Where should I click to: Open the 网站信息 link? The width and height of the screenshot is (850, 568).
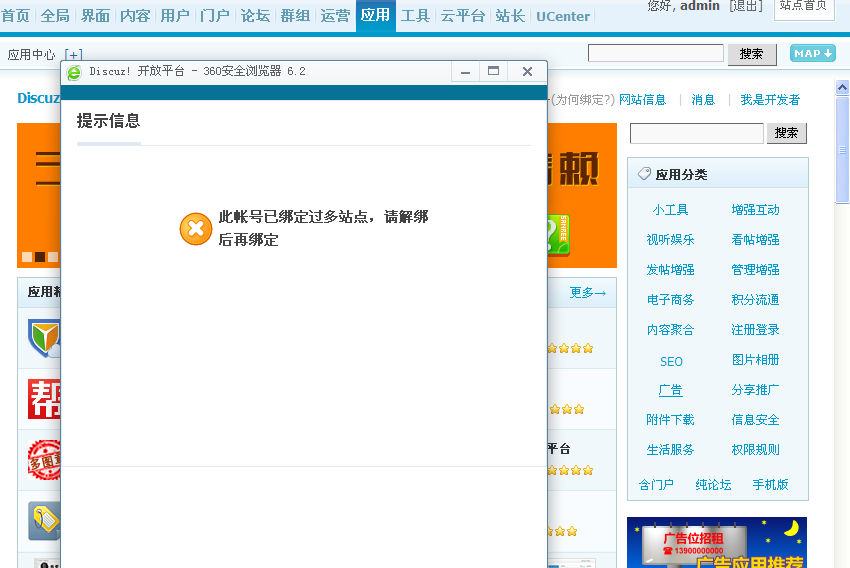[x=642, y=100]
